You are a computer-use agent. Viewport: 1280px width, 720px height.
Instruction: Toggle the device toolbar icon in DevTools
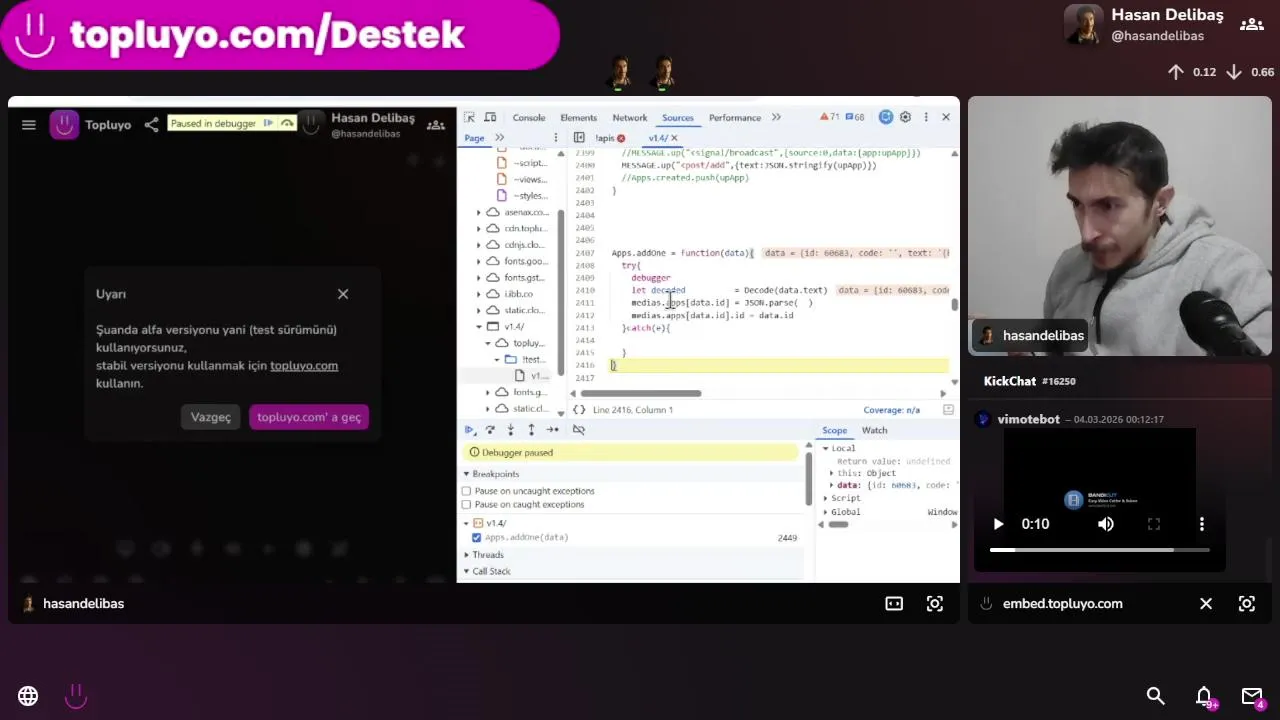[489, 117]
